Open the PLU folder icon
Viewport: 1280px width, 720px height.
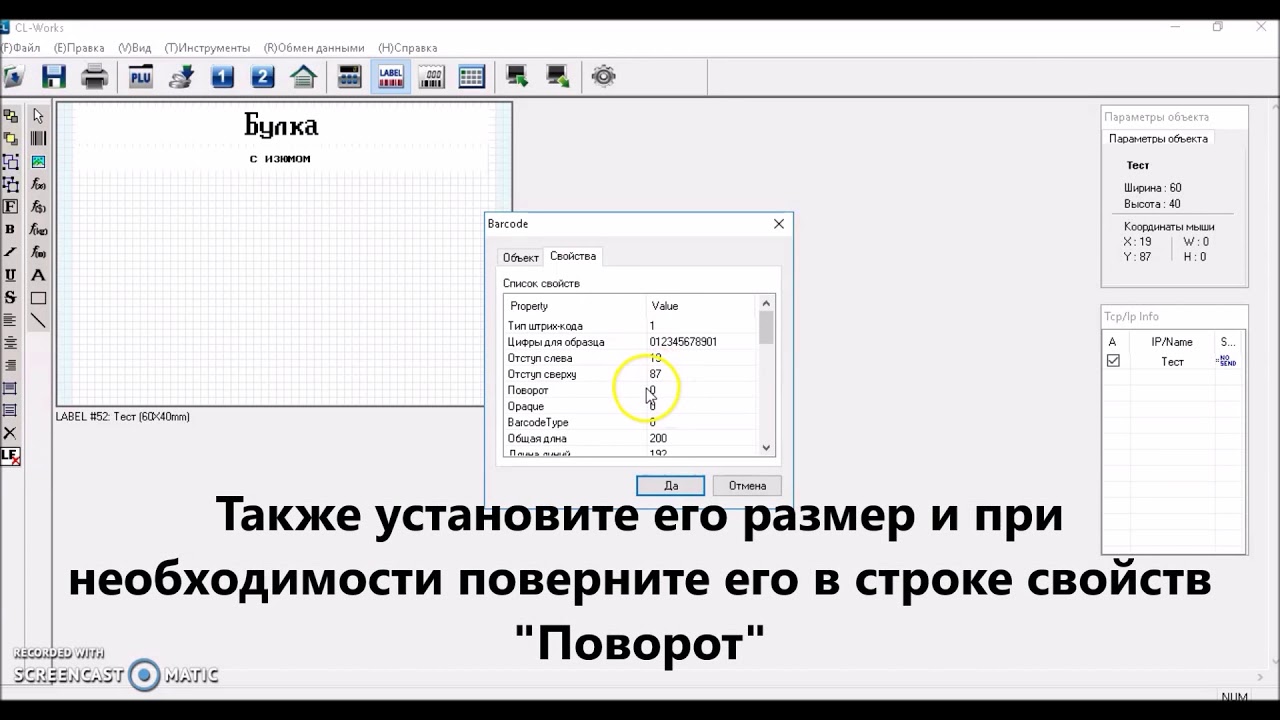[x=140, y=76]
